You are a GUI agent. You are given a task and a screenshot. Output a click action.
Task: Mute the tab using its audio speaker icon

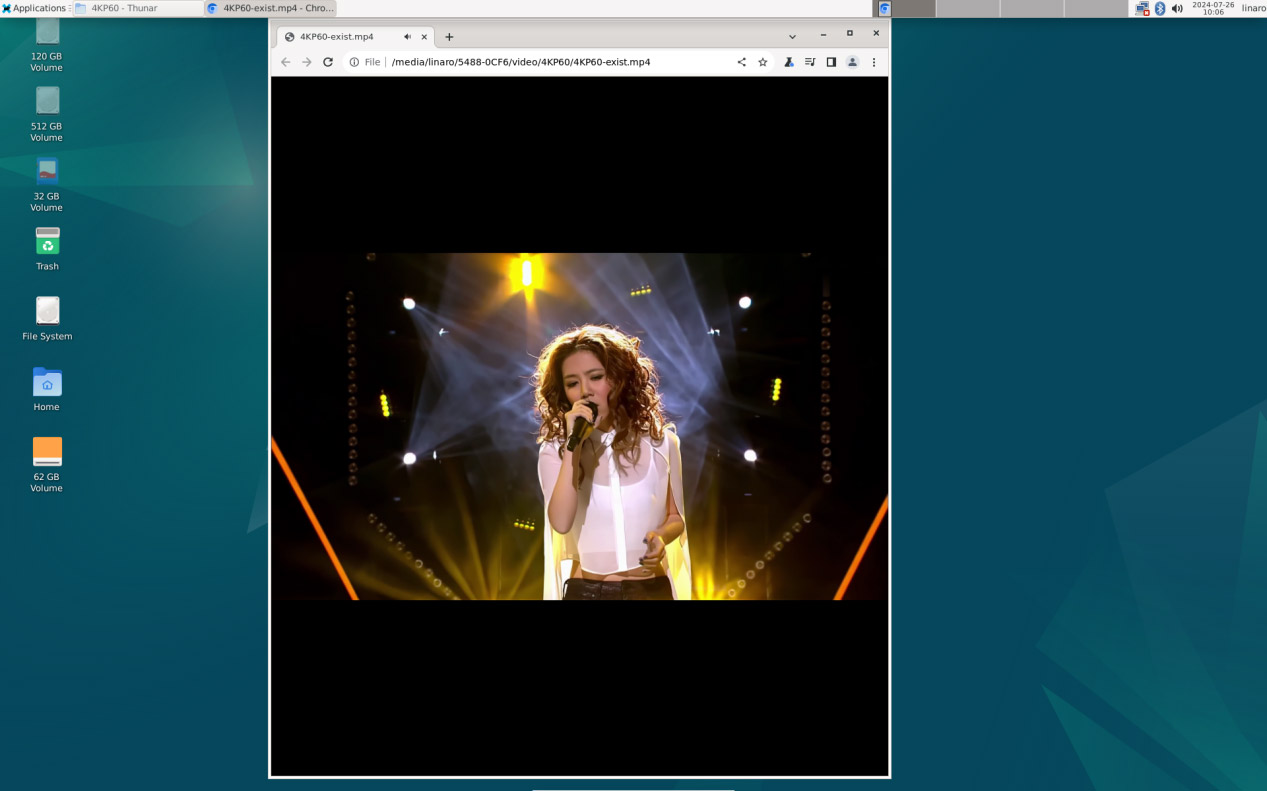(407, 37)
